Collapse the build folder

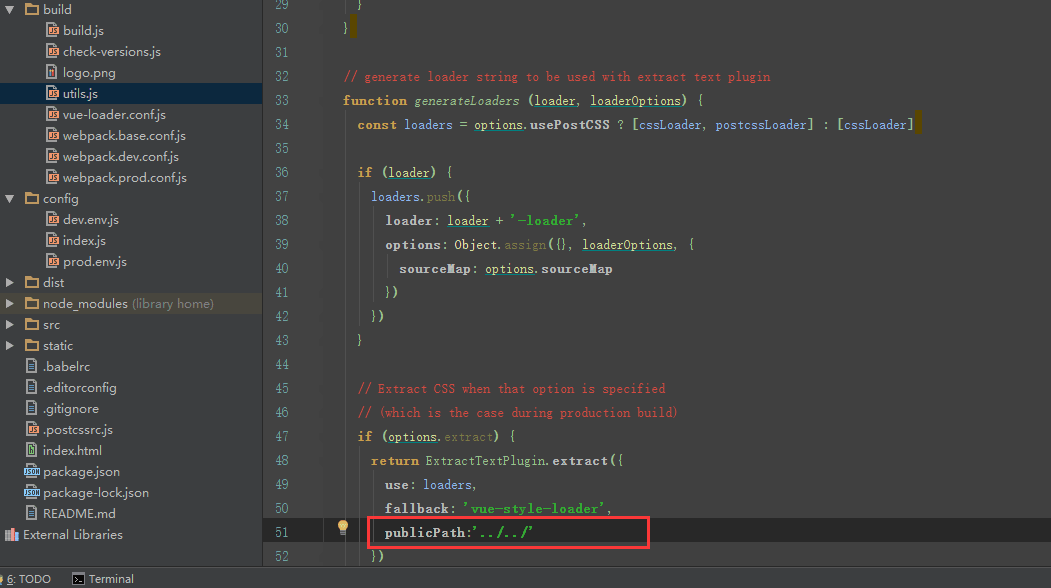coord(10,9)
